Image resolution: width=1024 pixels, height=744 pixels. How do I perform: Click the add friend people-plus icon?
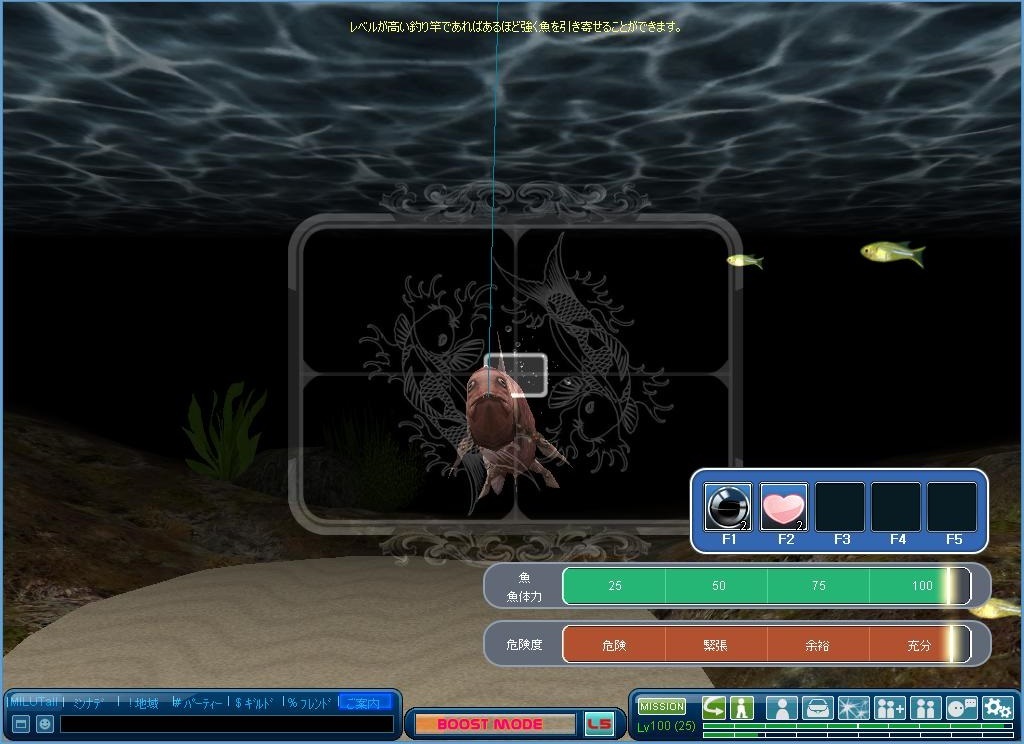pyautogui.click(x=889, y=707)
